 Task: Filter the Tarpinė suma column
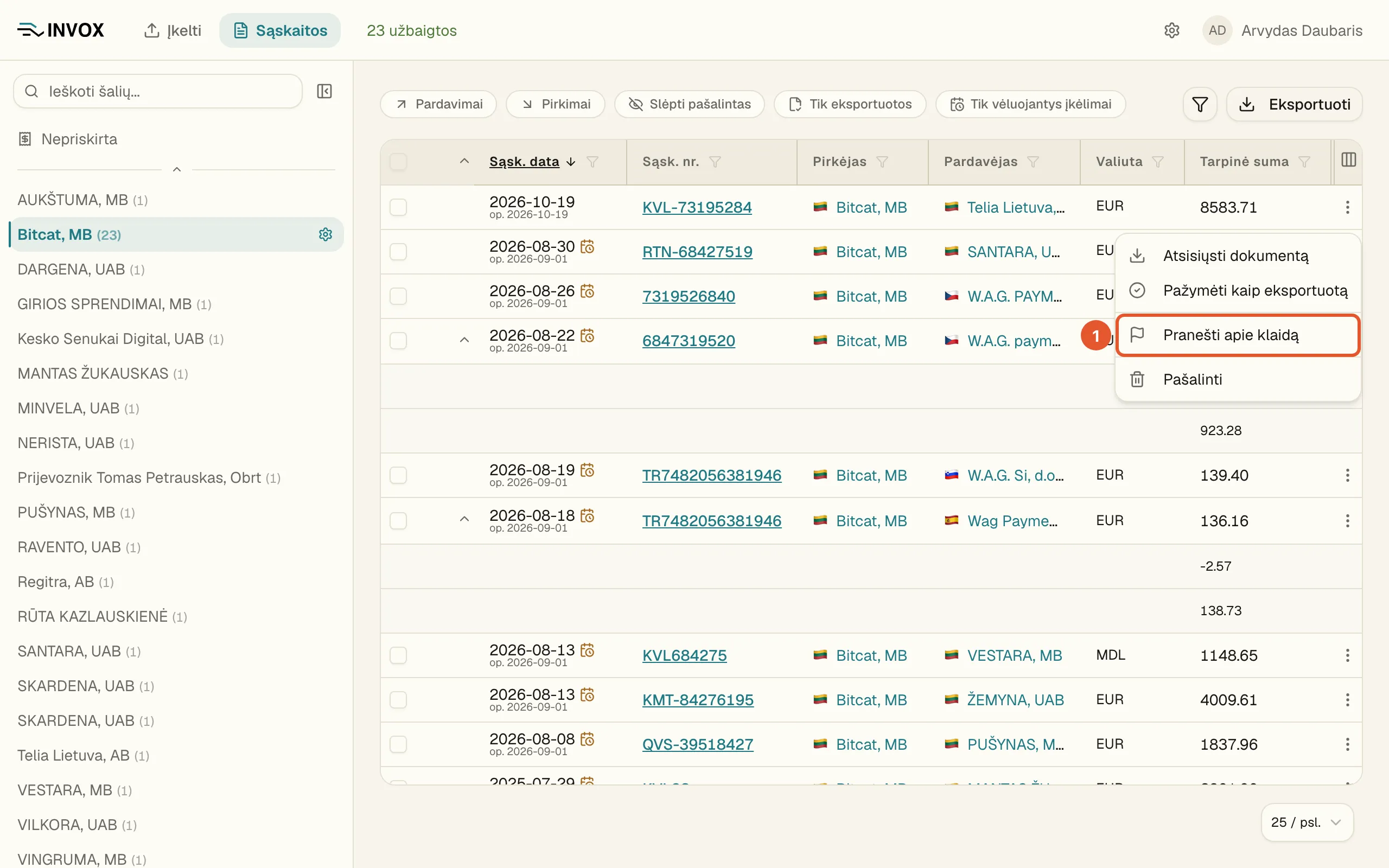tap(1304, 162)
